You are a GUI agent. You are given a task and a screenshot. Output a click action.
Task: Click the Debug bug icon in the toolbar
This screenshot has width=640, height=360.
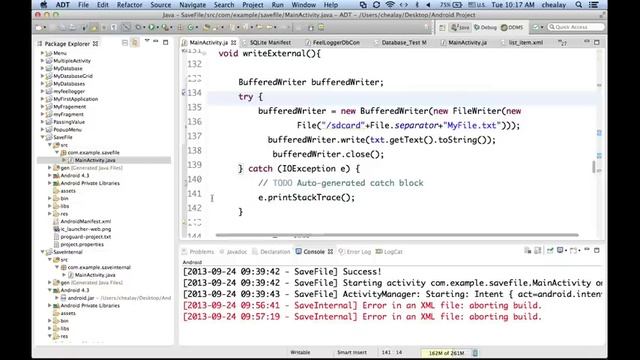click(x=139, y=27)
